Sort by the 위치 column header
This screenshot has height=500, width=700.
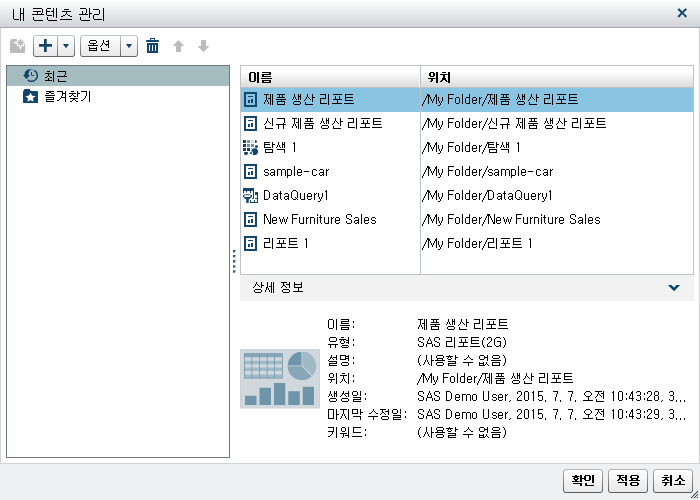[x=556, y=77]
